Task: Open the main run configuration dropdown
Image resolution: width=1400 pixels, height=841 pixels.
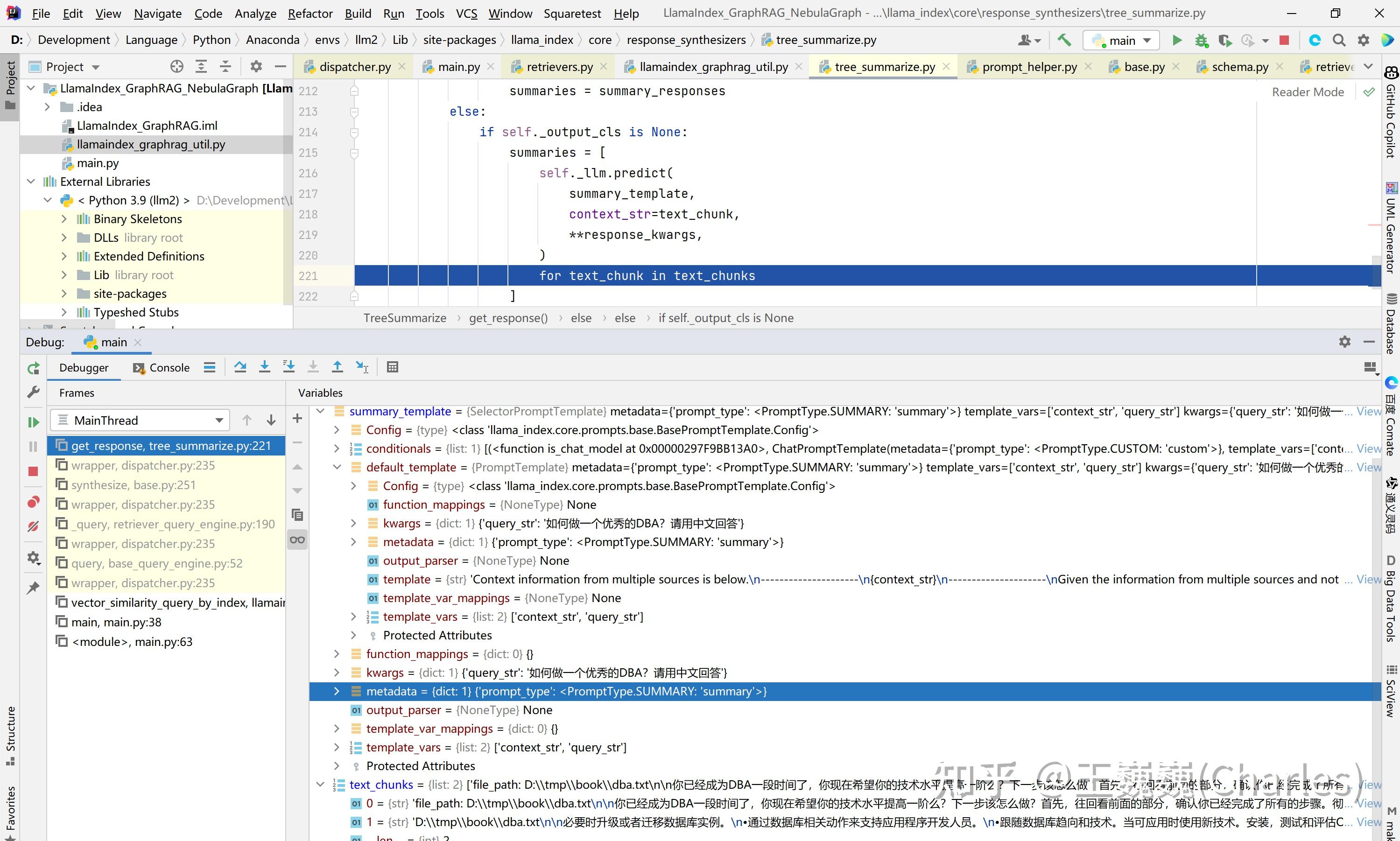Action: 1121,40
